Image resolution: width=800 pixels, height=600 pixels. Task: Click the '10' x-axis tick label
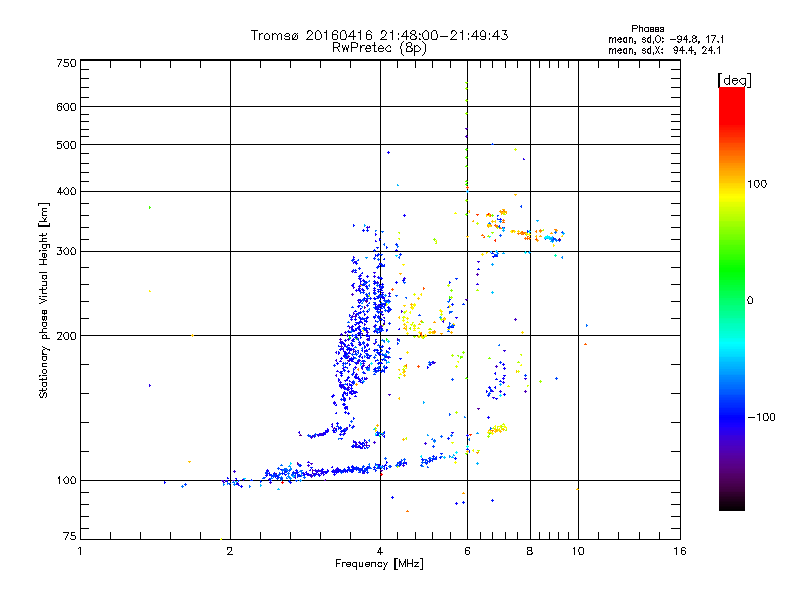[x=578, y=551]
